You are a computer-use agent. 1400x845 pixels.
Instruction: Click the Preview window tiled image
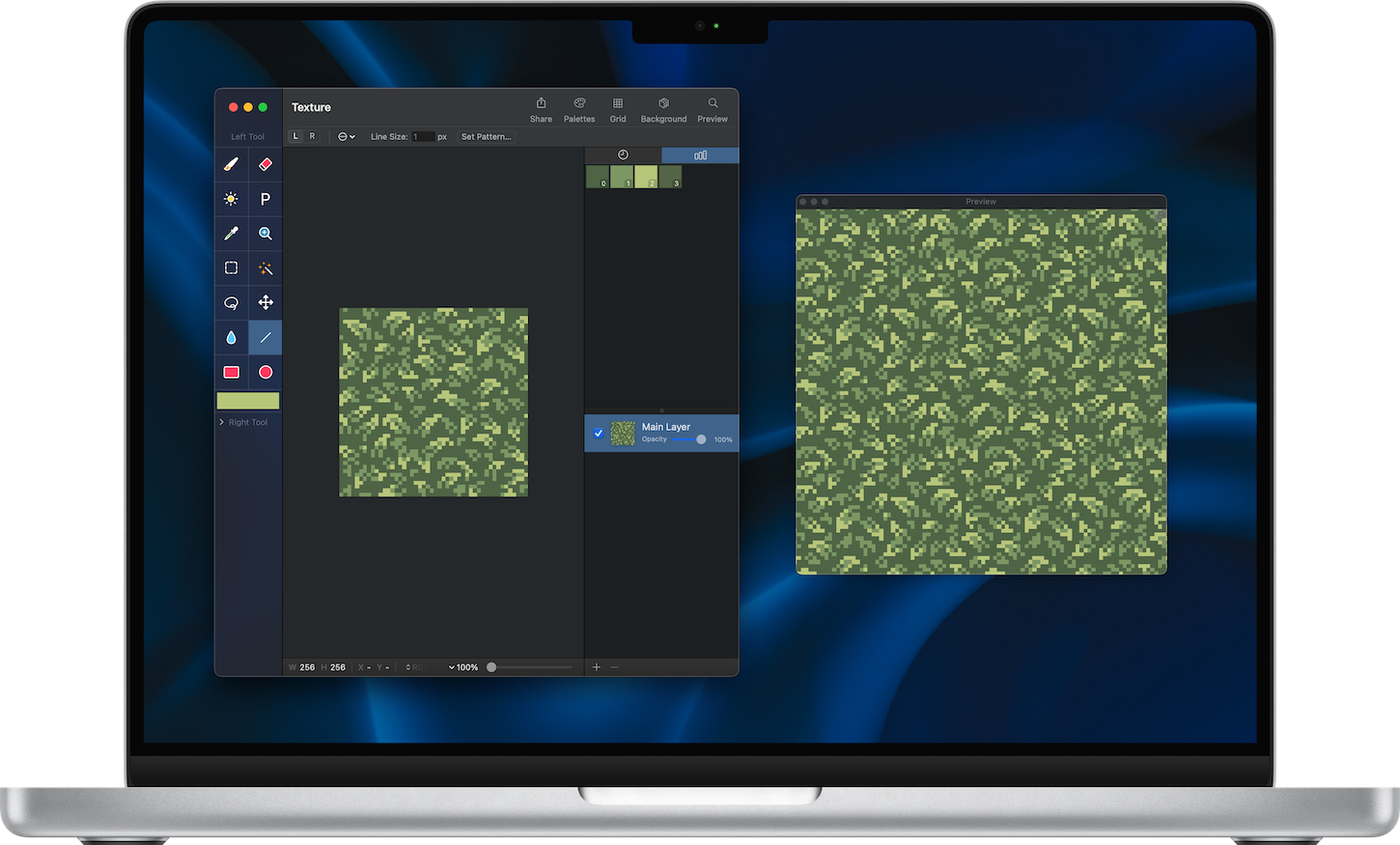coord(981,391)
